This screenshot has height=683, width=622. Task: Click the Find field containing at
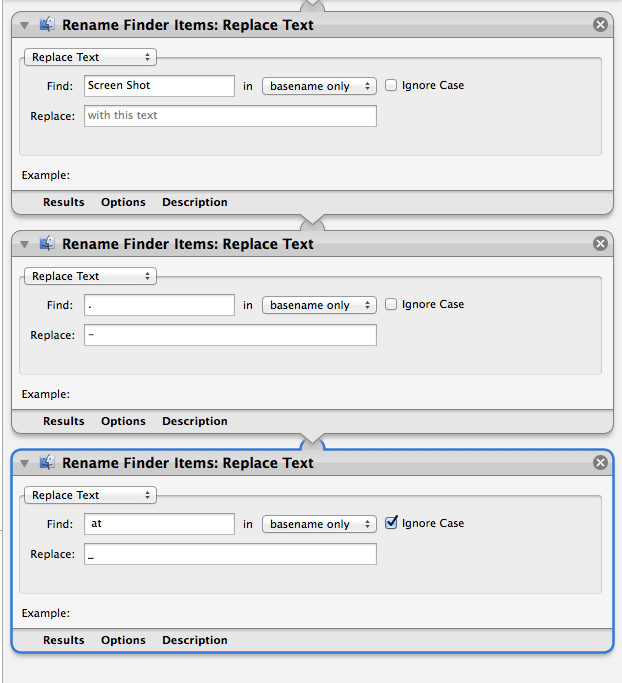tap(159, 524)
